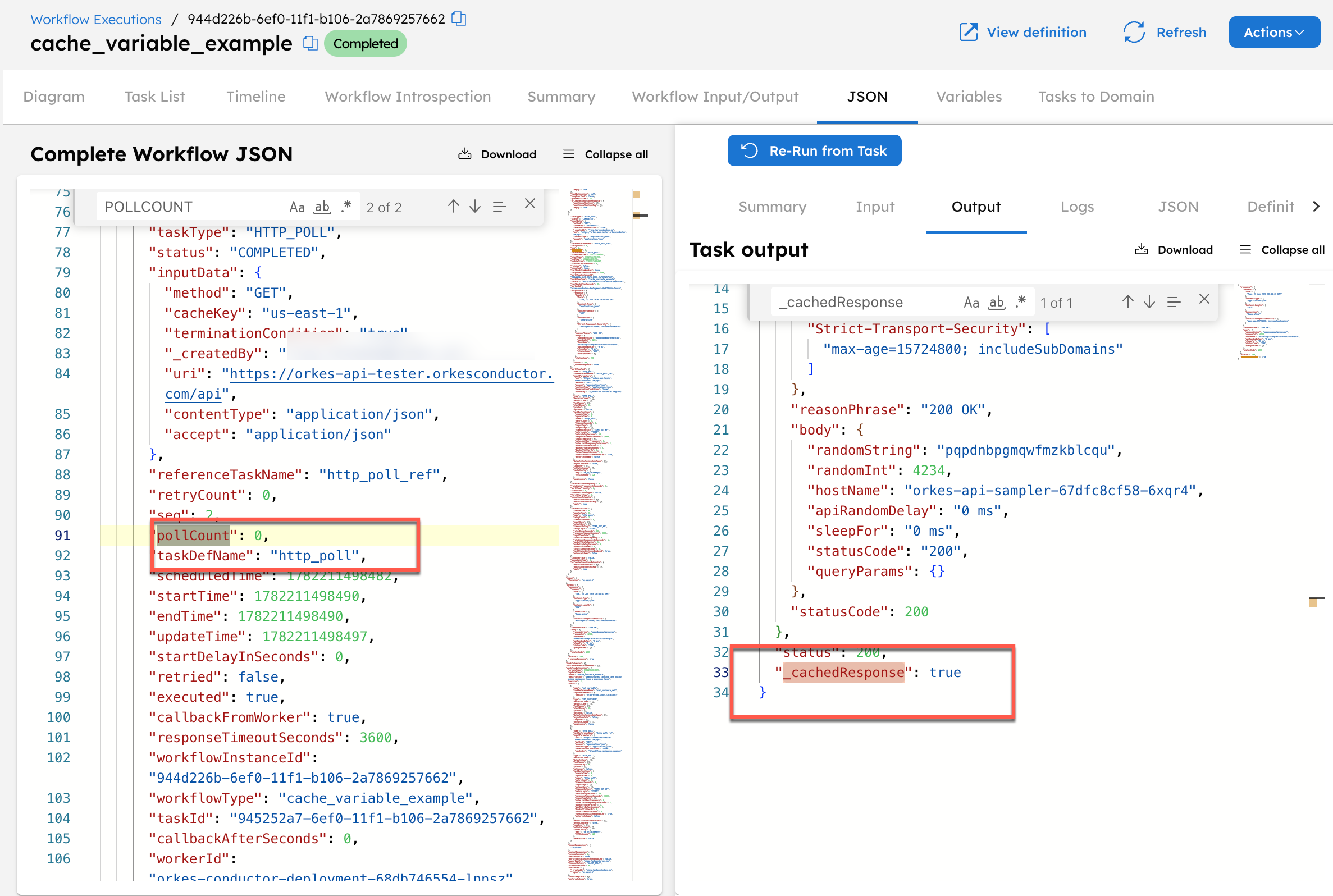Click "taskType": "HTTP_POLL" line

(x=245, y=232)
